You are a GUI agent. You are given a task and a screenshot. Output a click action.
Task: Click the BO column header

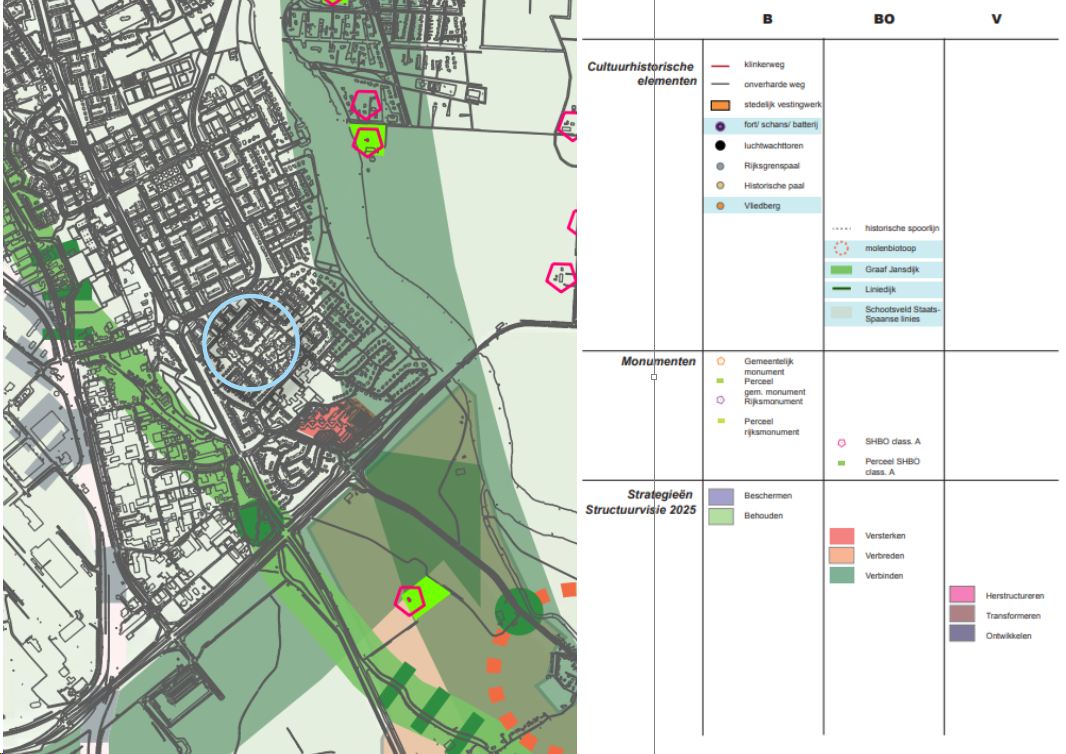tap(884, 19)
